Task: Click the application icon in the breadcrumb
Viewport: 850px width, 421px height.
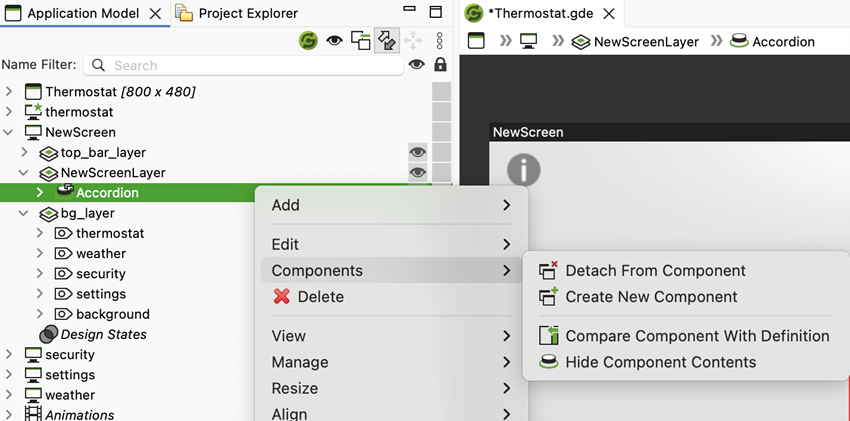Action: click(476, 41)
